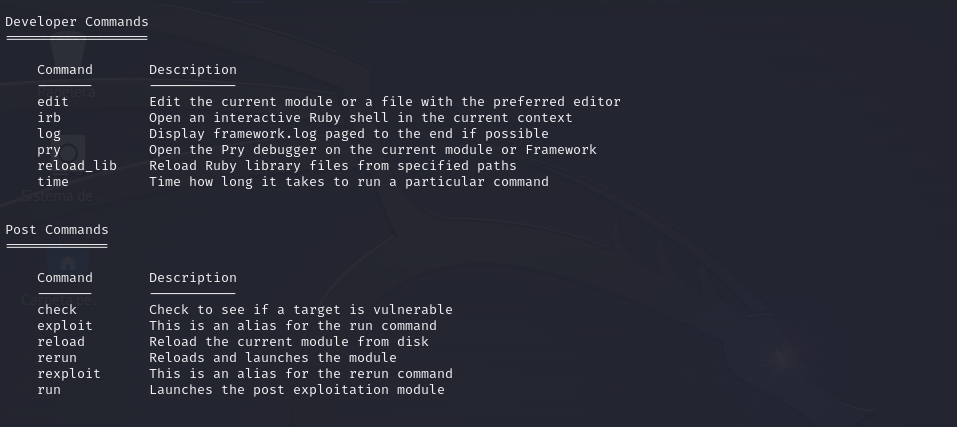
Task: Click 'Description' header under Developer Commands
Action: click(193, 70)
